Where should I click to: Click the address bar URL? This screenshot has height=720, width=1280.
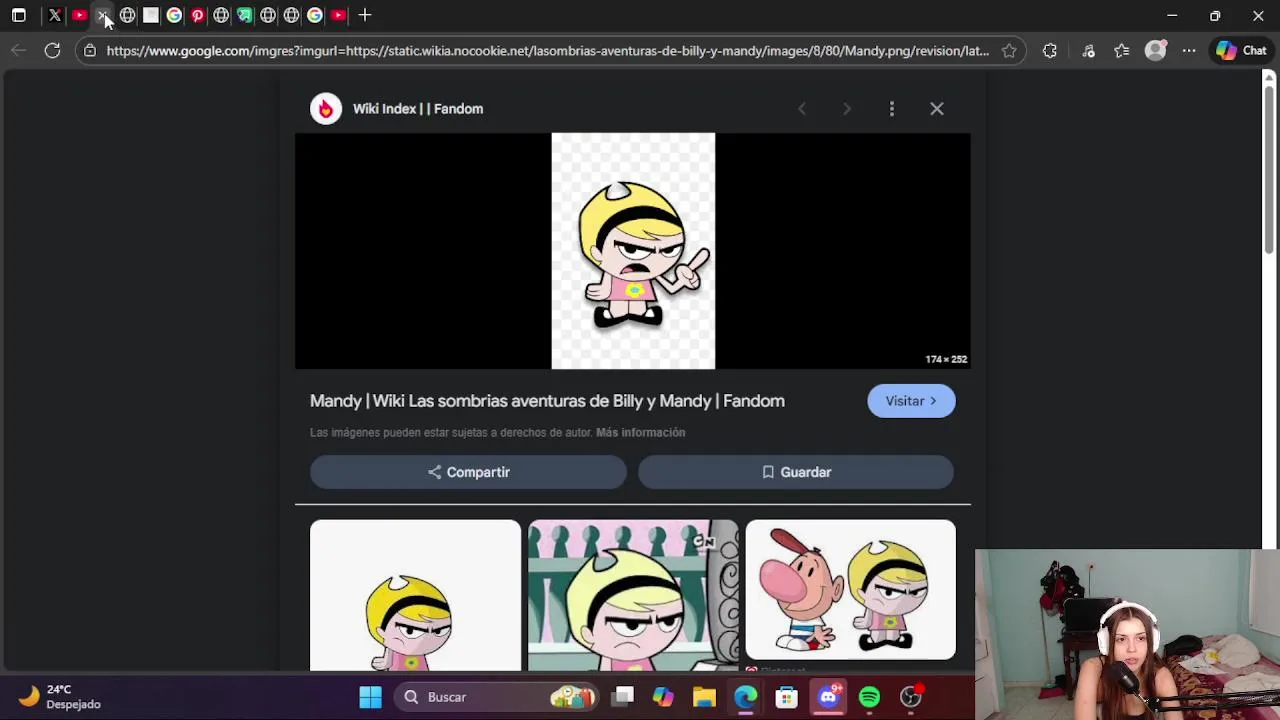(x=548, y=51)
